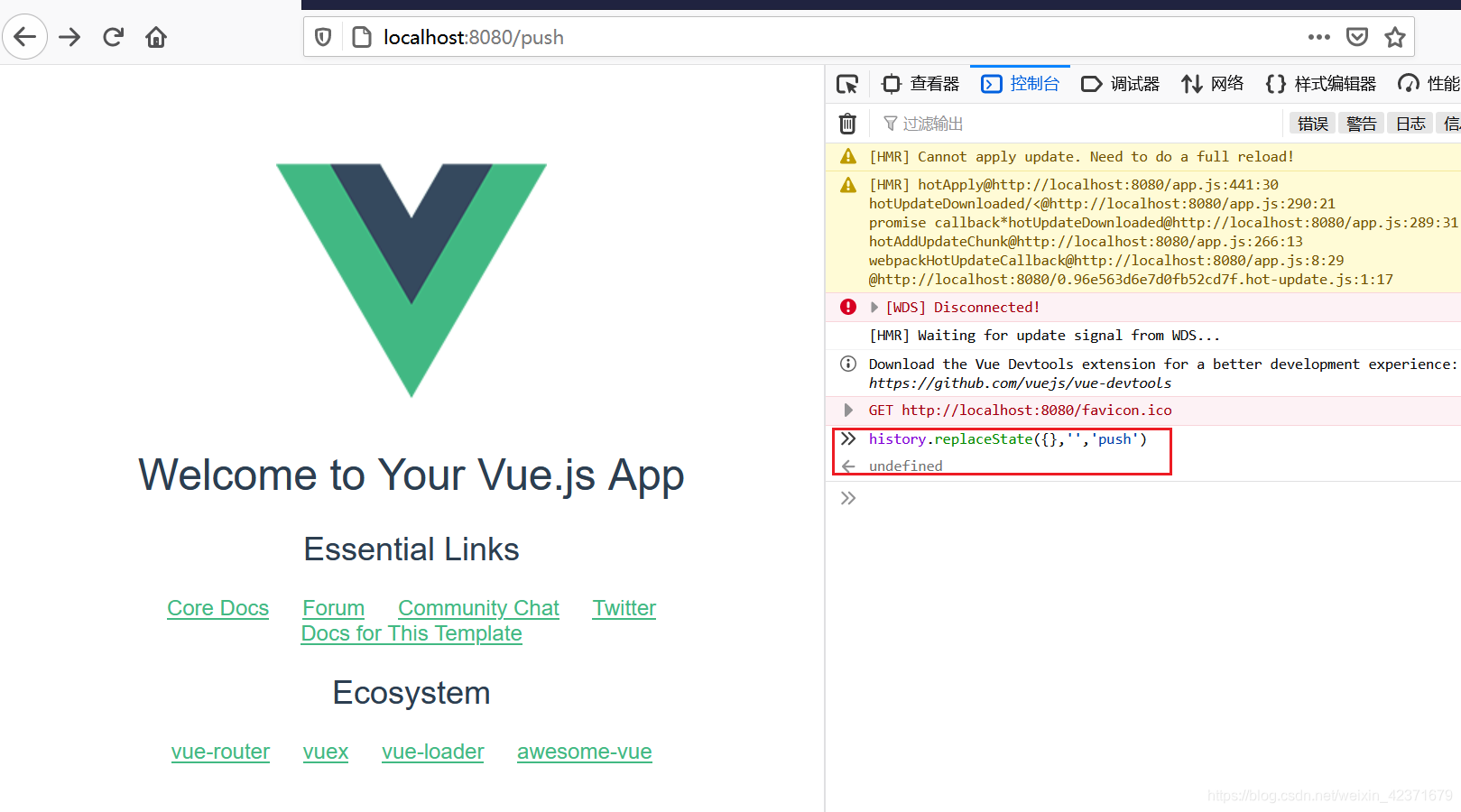Open the home page with house icon
The height and width of the screenshot is (812, 1461).
(156, 37)
